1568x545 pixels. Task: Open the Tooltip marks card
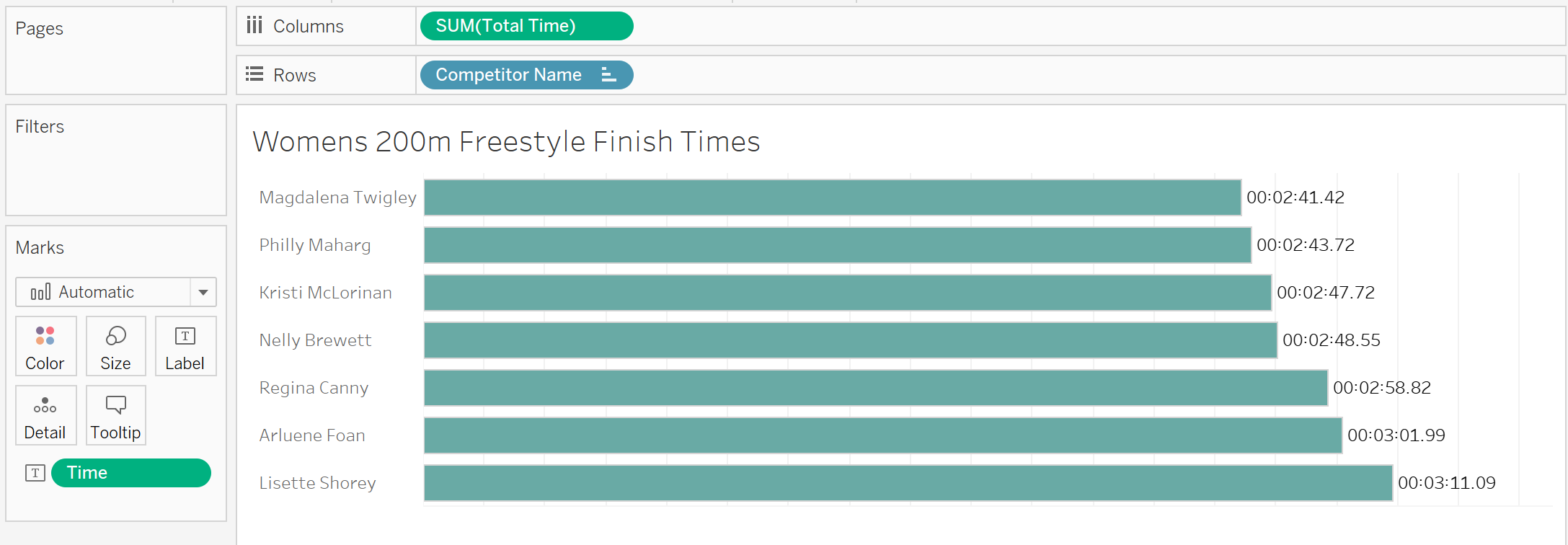coord(115,415)
